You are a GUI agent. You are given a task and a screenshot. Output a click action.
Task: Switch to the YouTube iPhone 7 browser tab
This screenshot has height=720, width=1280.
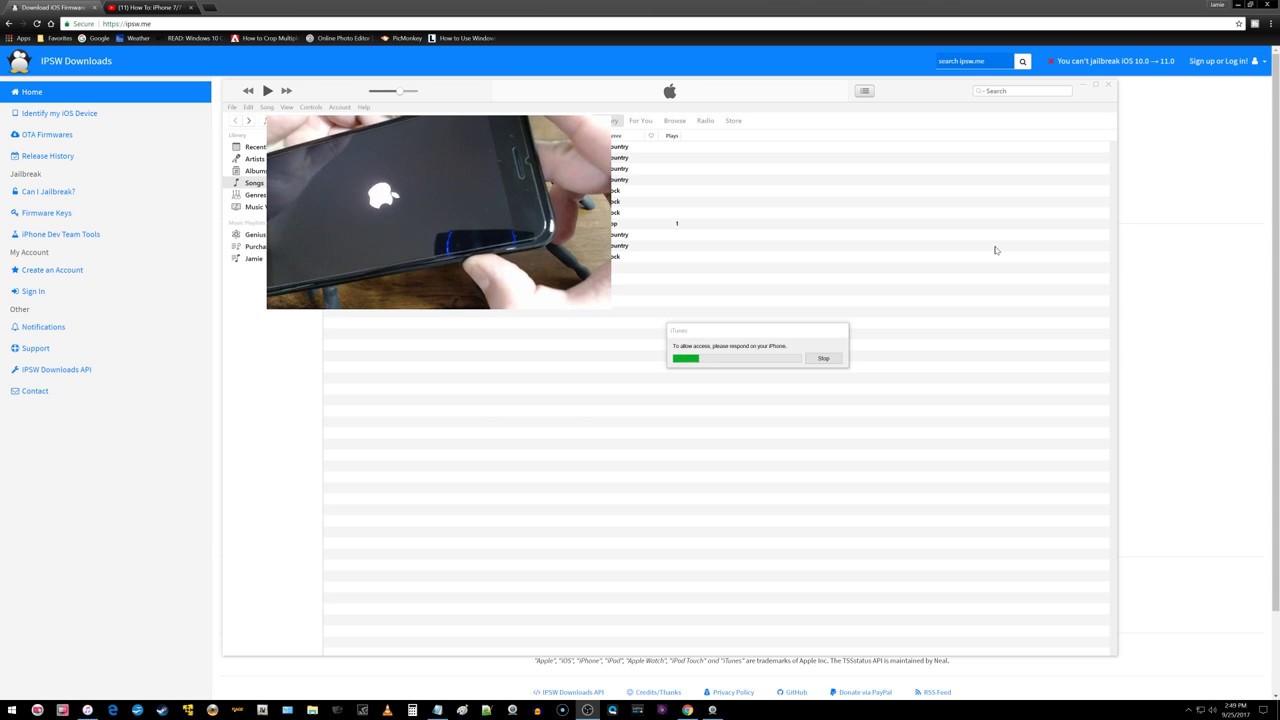[150, 7]
